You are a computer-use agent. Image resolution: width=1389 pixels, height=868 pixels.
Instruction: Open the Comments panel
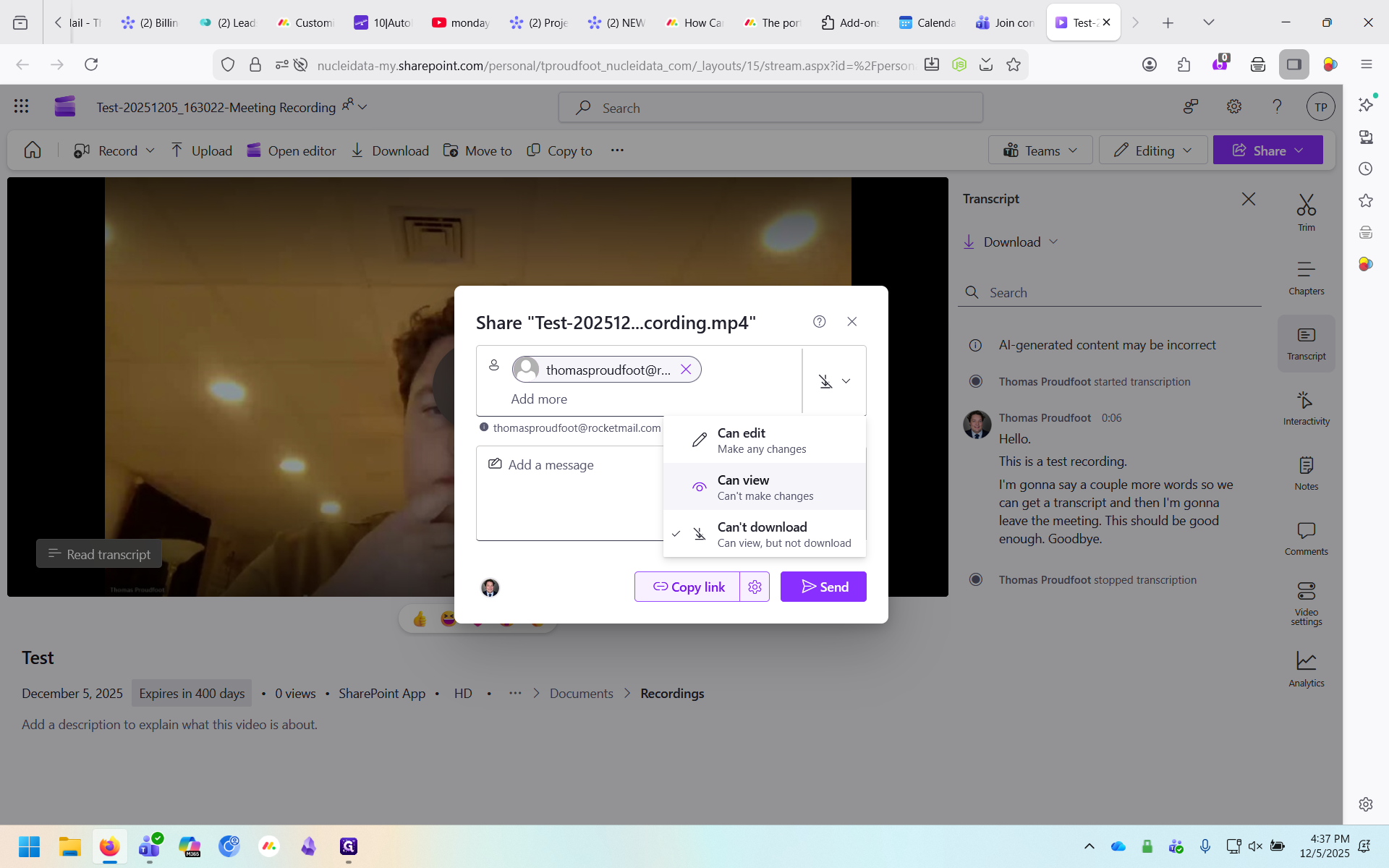[1306, 538]
